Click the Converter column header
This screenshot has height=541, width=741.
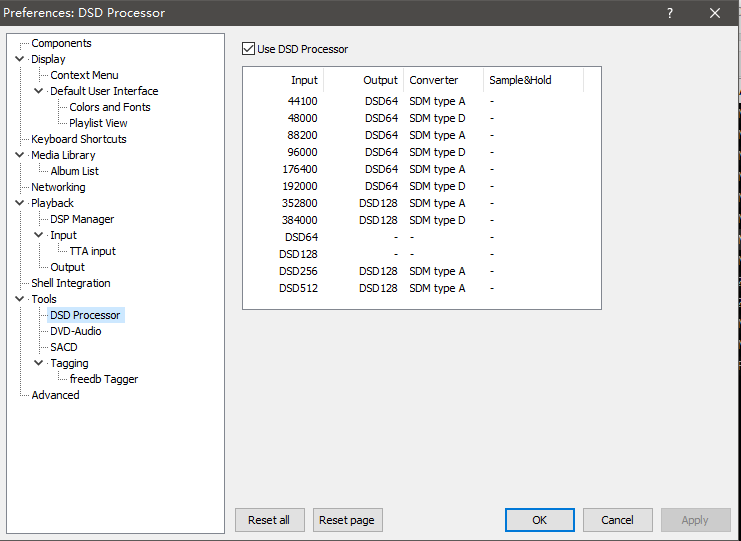click(434, 80)
